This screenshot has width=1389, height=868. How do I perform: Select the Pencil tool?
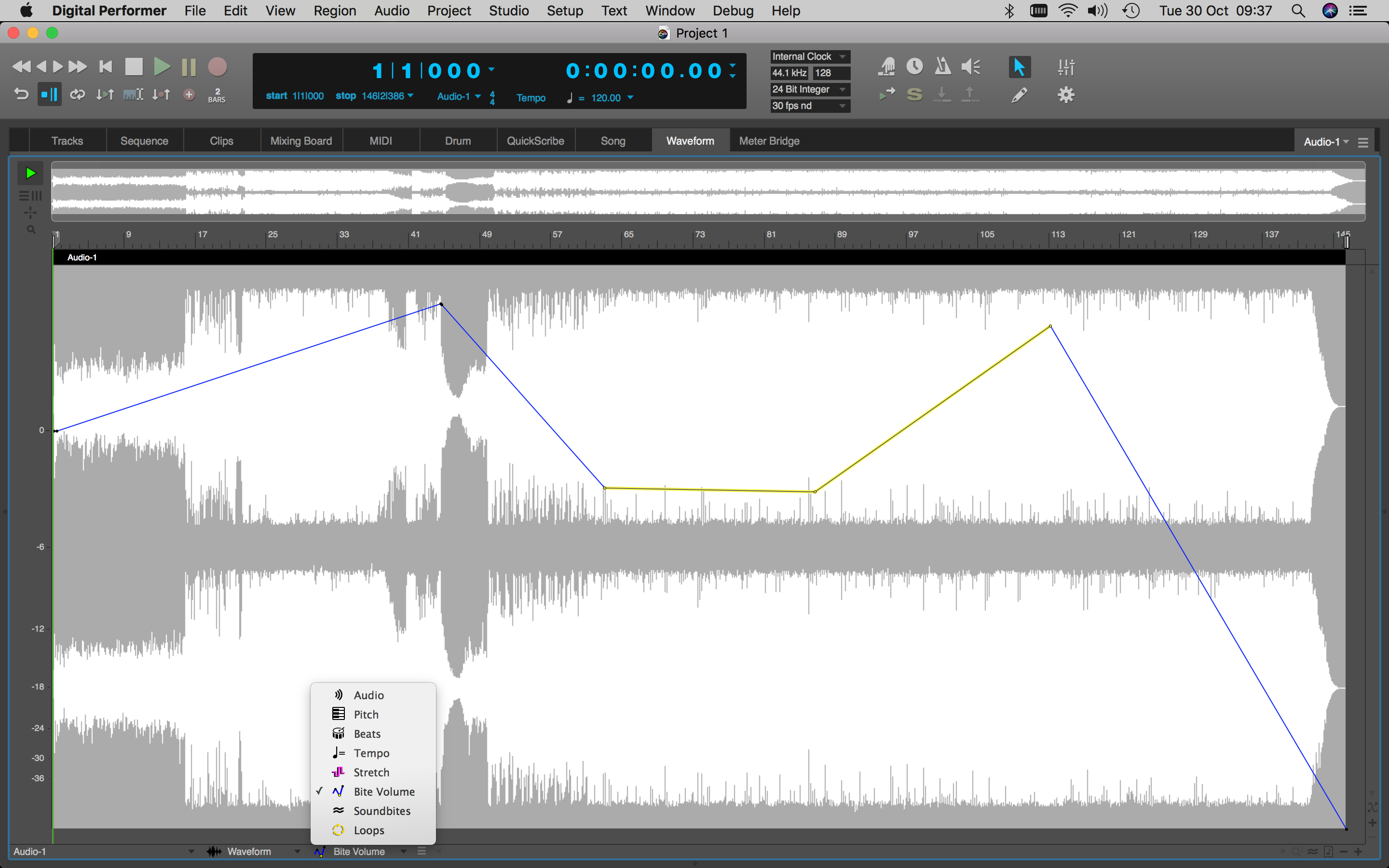click(x=1020, y=95)
